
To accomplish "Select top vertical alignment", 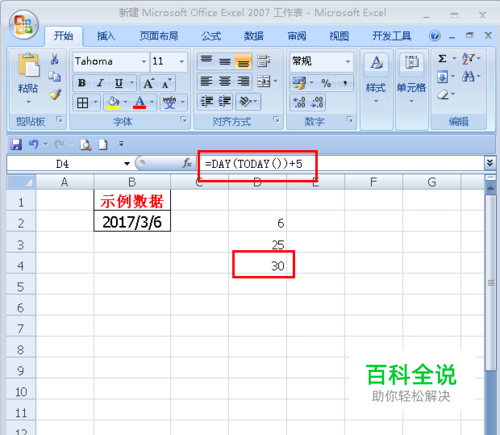I will (206, 61).
